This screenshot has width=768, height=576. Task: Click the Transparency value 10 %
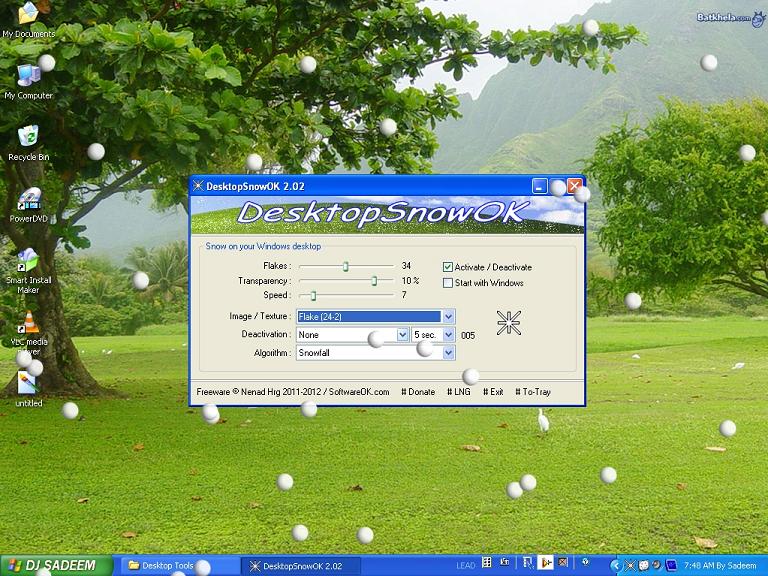[410, 281]
